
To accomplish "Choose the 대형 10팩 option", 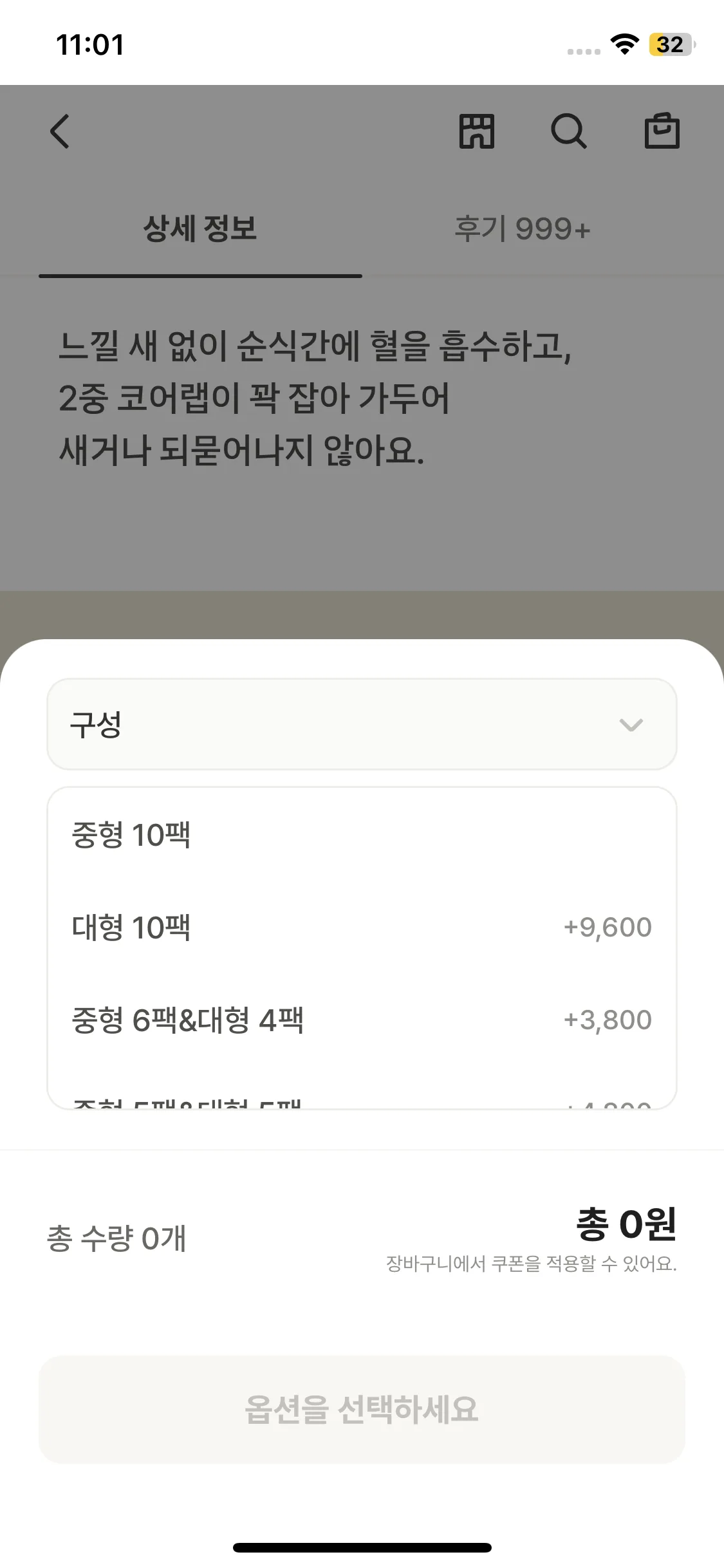I will coord(131,928).
